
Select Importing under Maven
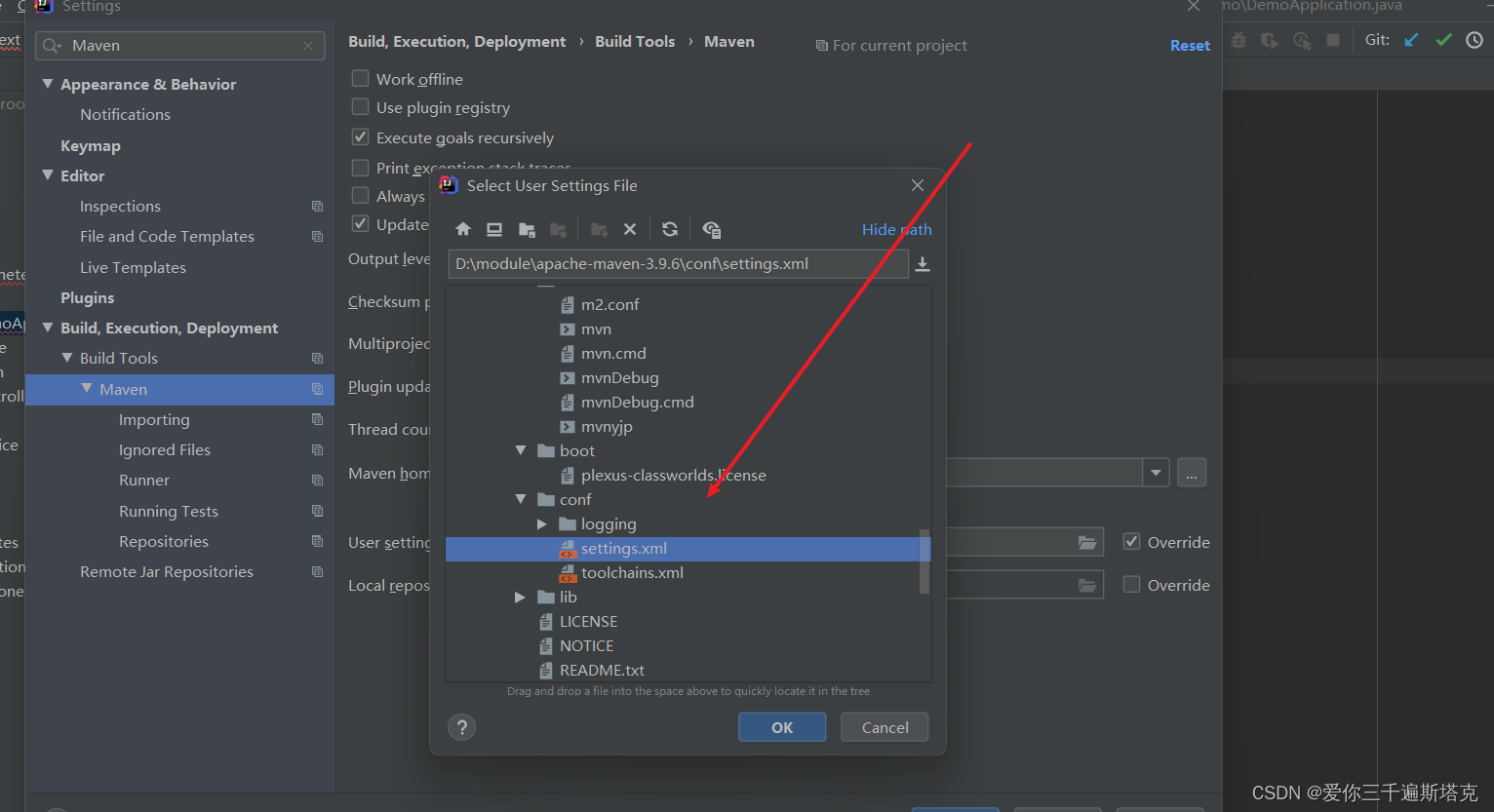pos(154,419)
